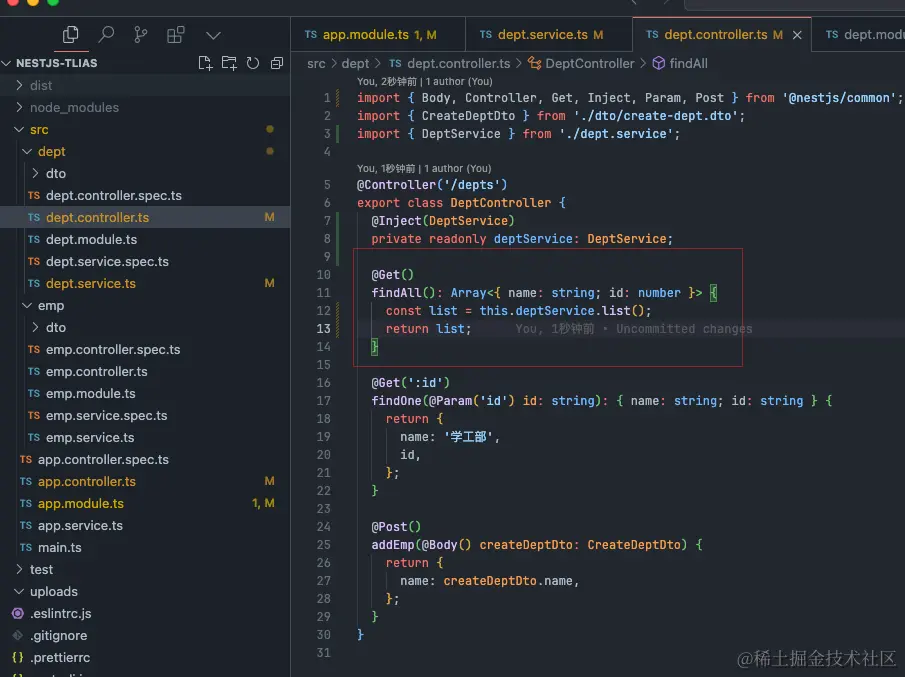Image resolution: width=905 pixels, height=677 pixels.
Task: Refresh the explorer file tree
Action: coord(253,63)
